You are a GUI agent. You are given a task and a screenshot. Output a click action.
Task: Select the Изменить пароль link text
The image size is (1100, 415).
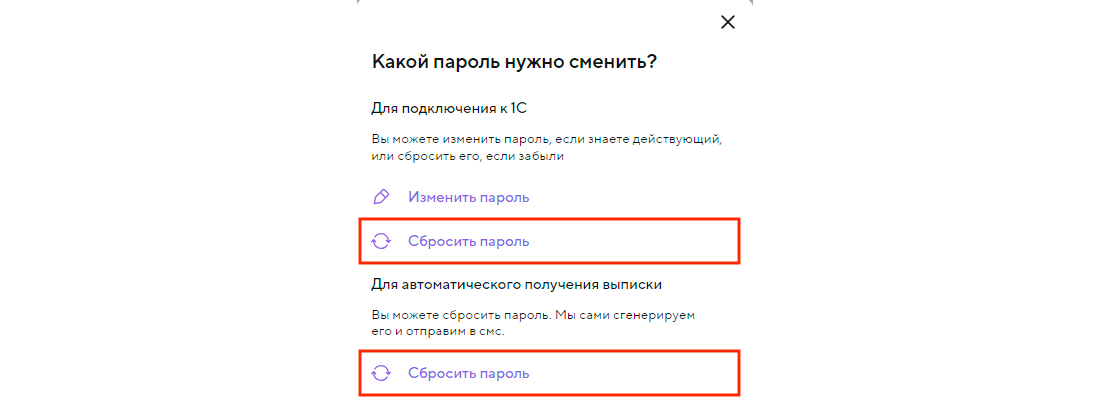468,197
